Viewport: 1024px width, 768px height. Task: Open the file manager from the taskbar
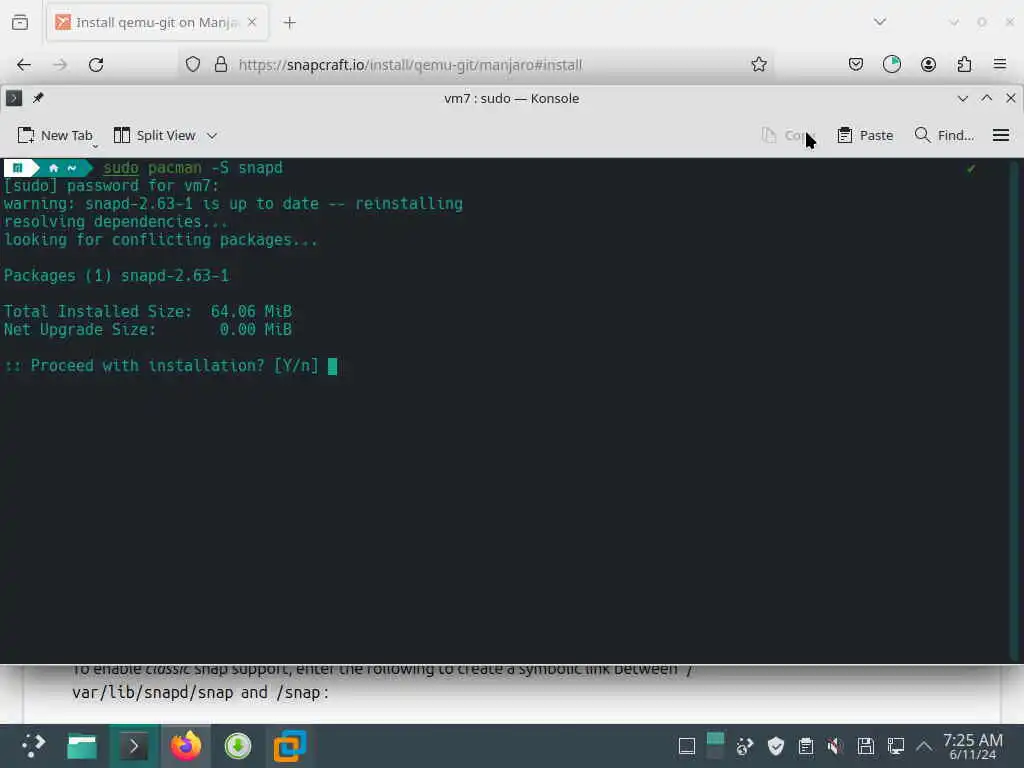pos(82,746)
